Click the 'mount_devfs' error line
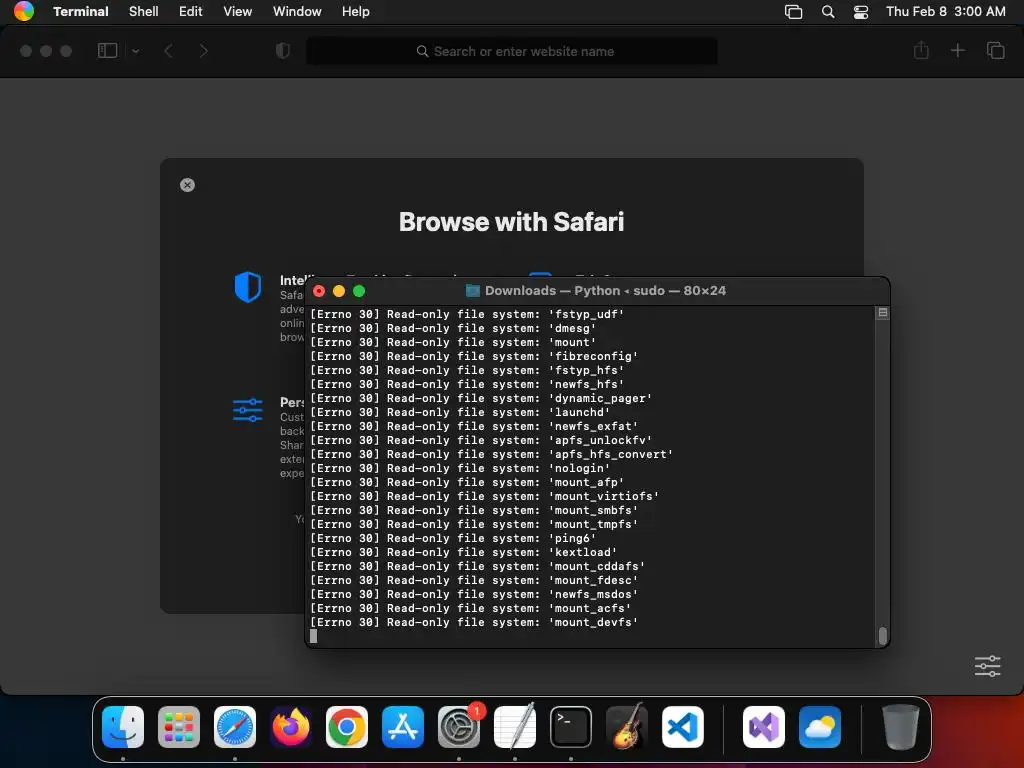Screen dimensions: 1024x768 474,622
